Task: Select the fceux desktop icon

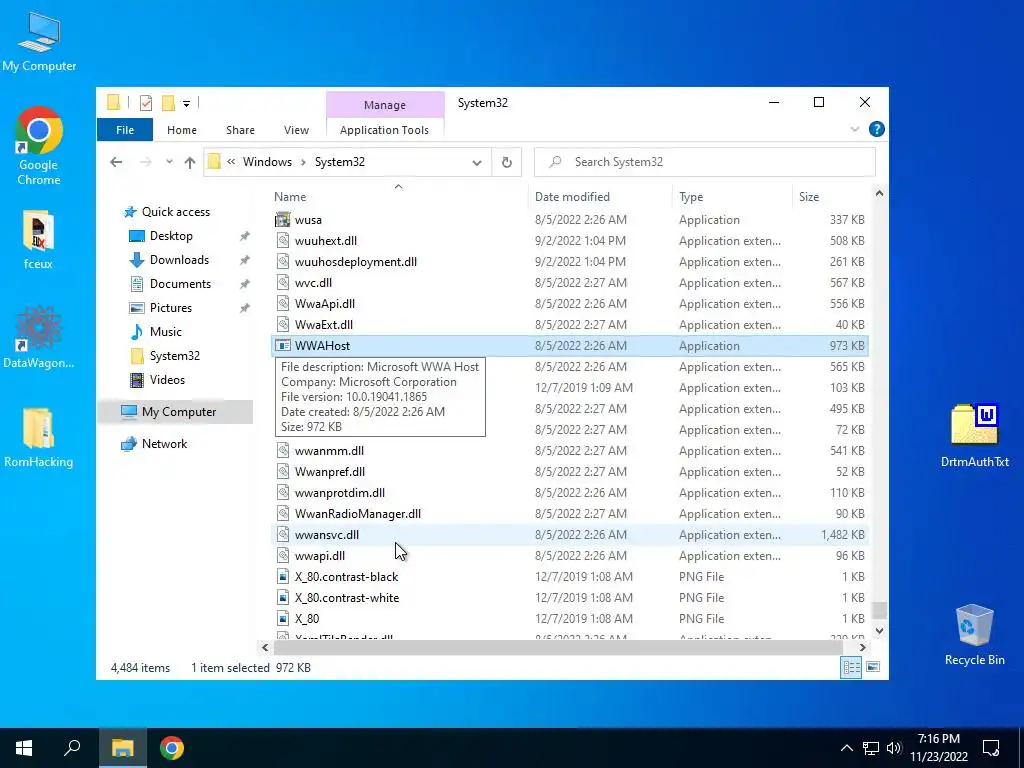Action: tap(38, 241)
